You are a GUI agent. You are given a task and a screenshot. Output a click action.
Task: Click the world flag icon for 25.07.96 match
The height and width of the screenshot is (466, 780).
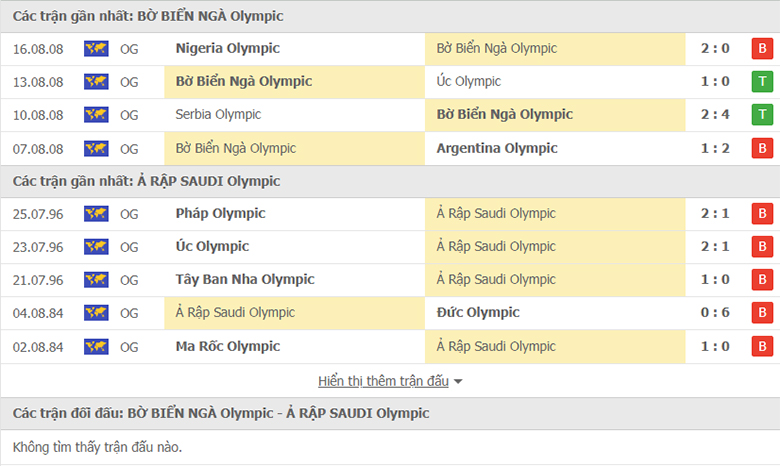96,214
